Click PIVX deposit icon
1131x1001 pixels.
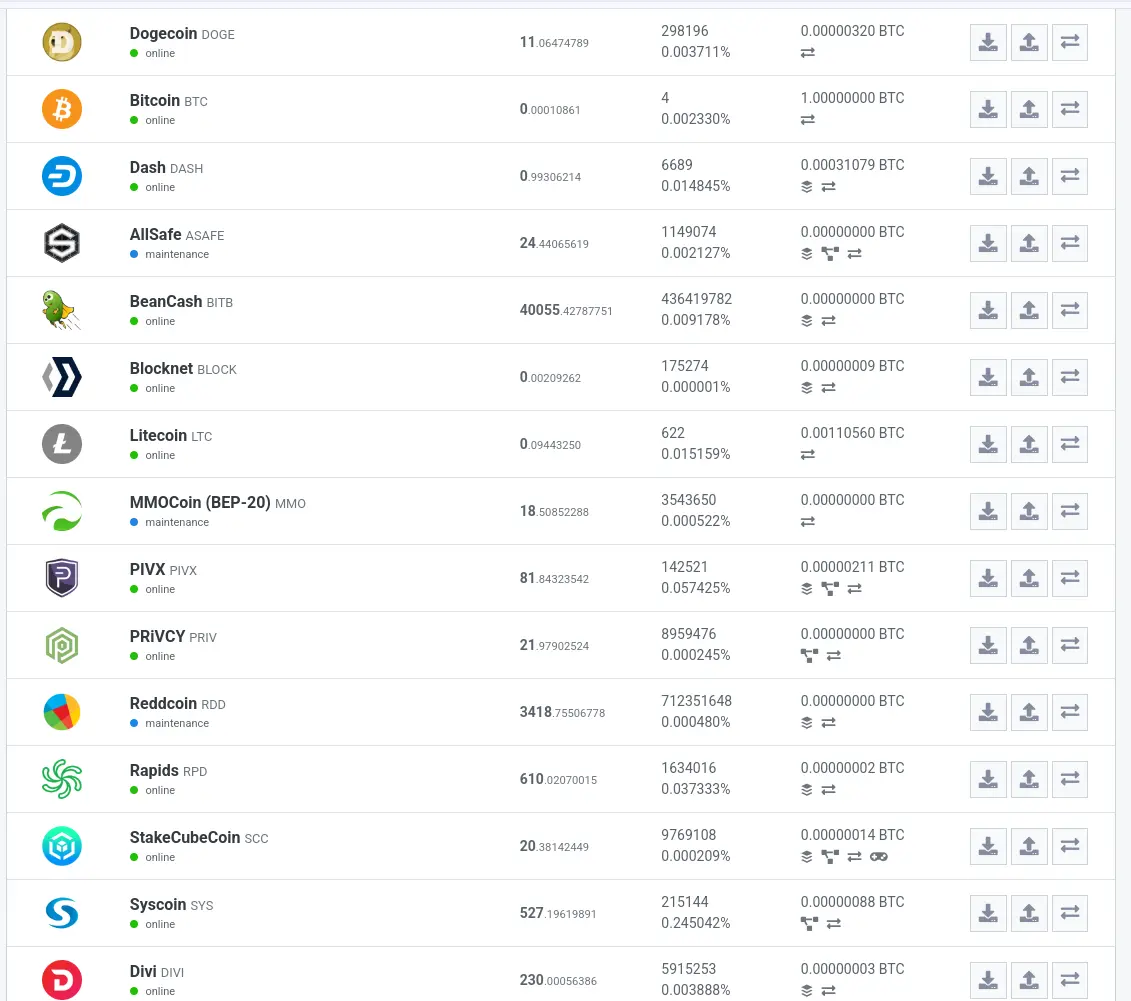(988, 579)
